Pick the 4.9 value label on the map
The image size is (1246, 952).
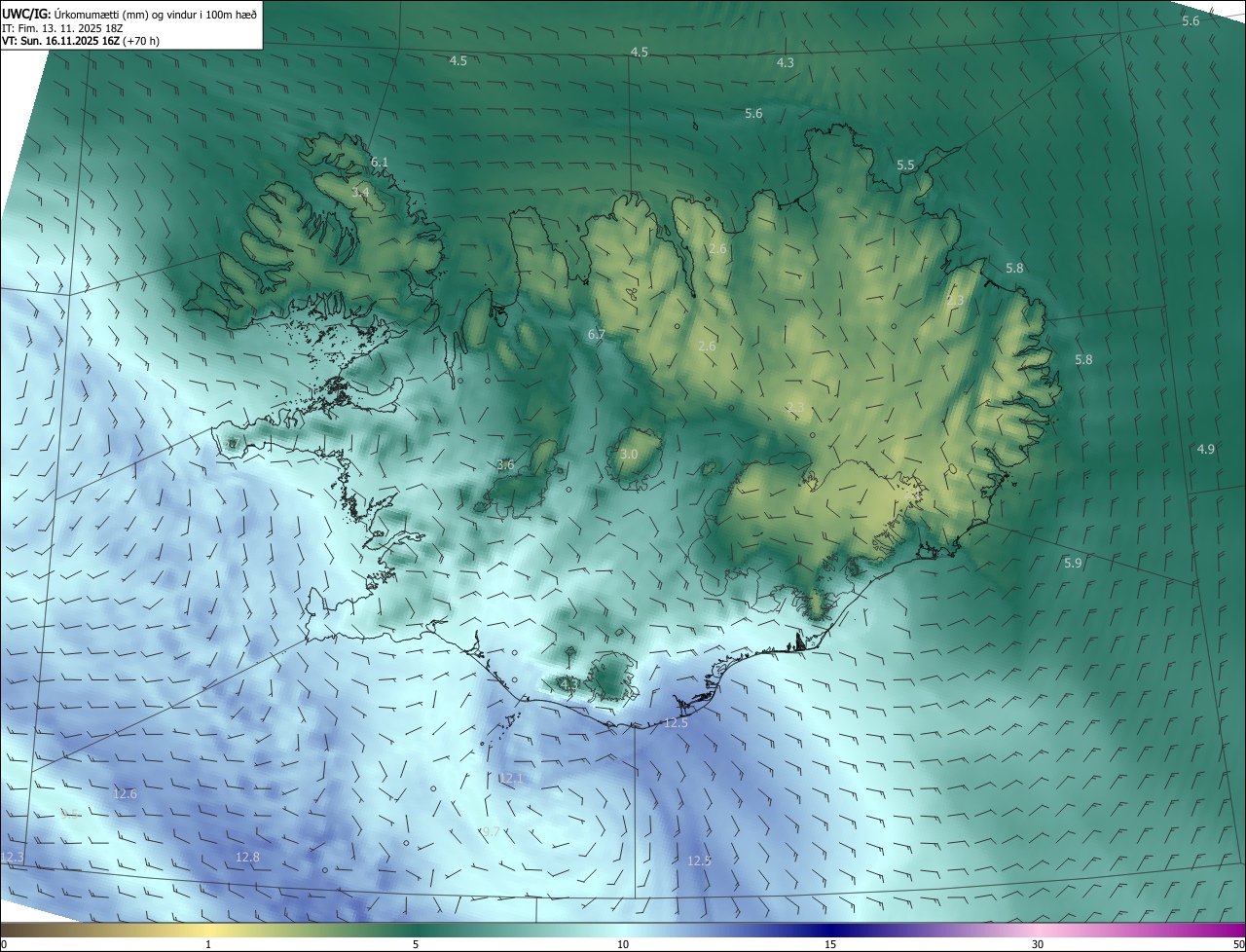pos(1206,449)
